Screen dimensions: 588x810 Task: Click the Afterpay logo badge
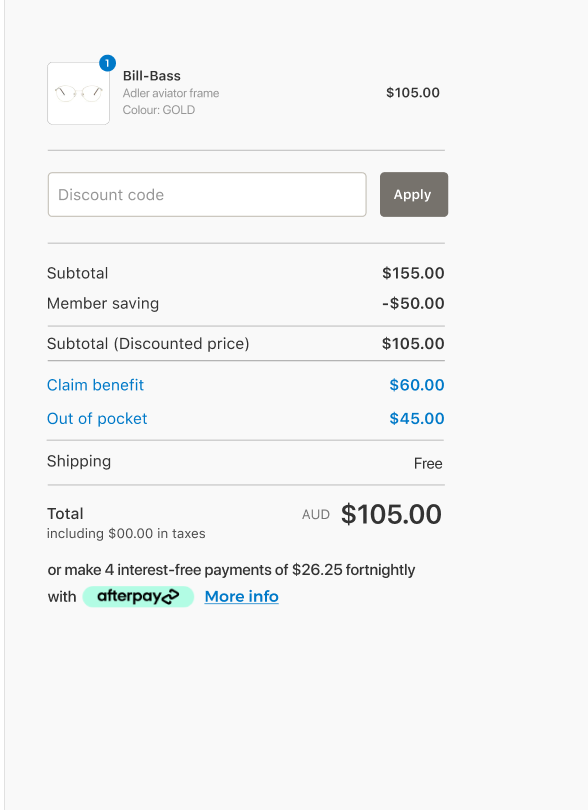138,597
